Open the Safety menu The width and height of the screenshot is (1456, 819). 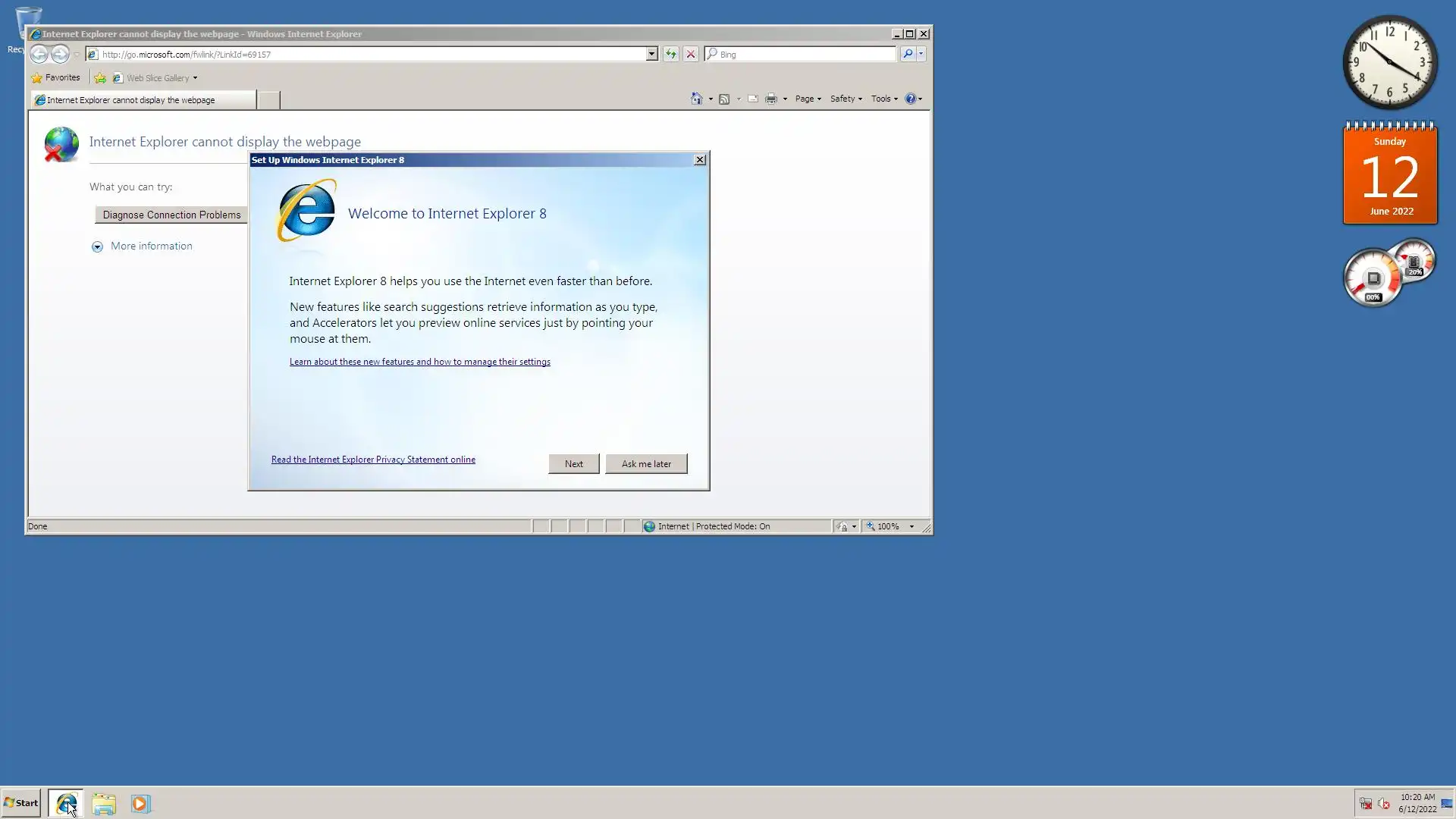(845, 99)
